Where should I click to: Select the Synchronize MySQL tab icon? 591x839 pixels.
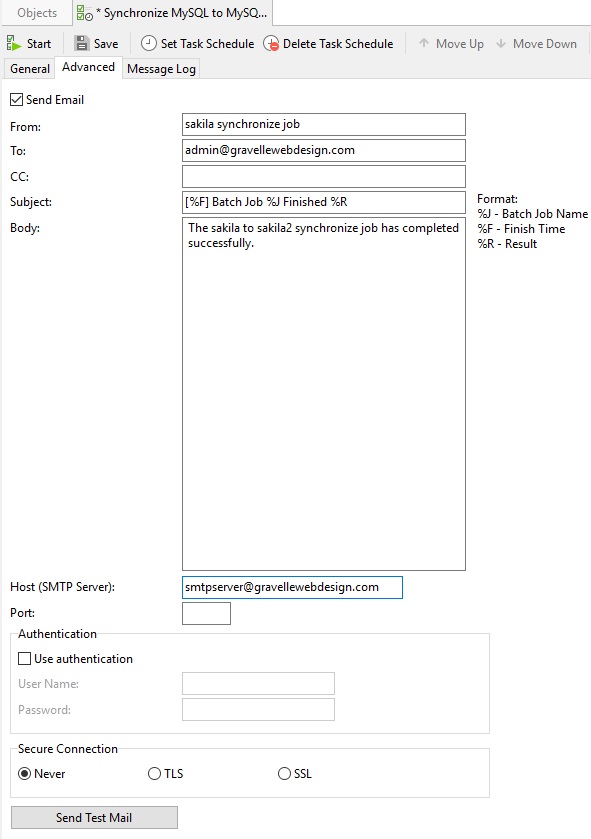[85, 13]
